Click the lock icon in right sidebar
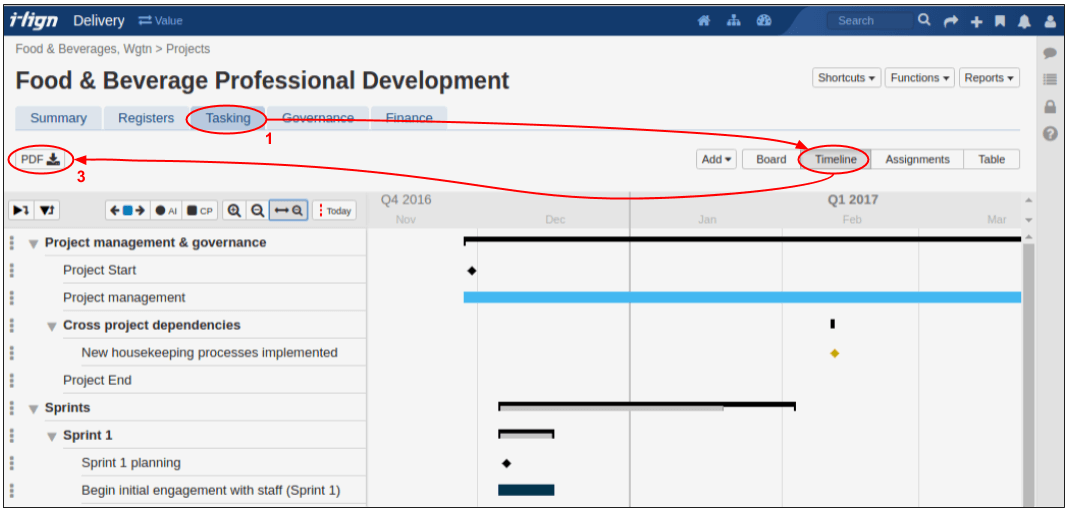 (1050, 107)
